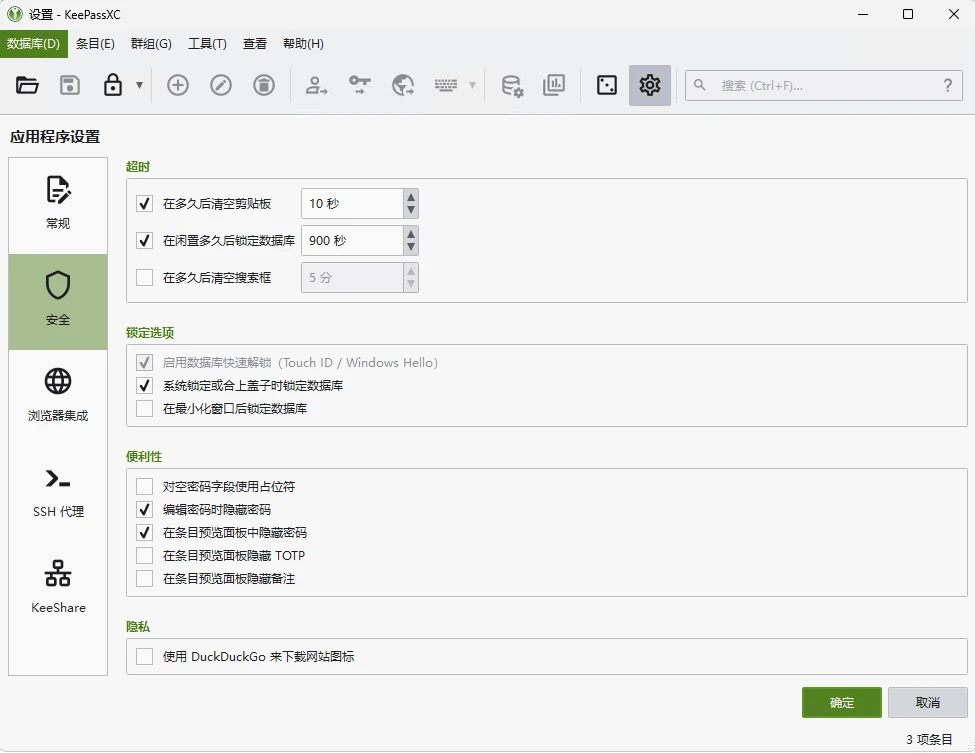Open the 条目(E) menu

coord(95,44)
